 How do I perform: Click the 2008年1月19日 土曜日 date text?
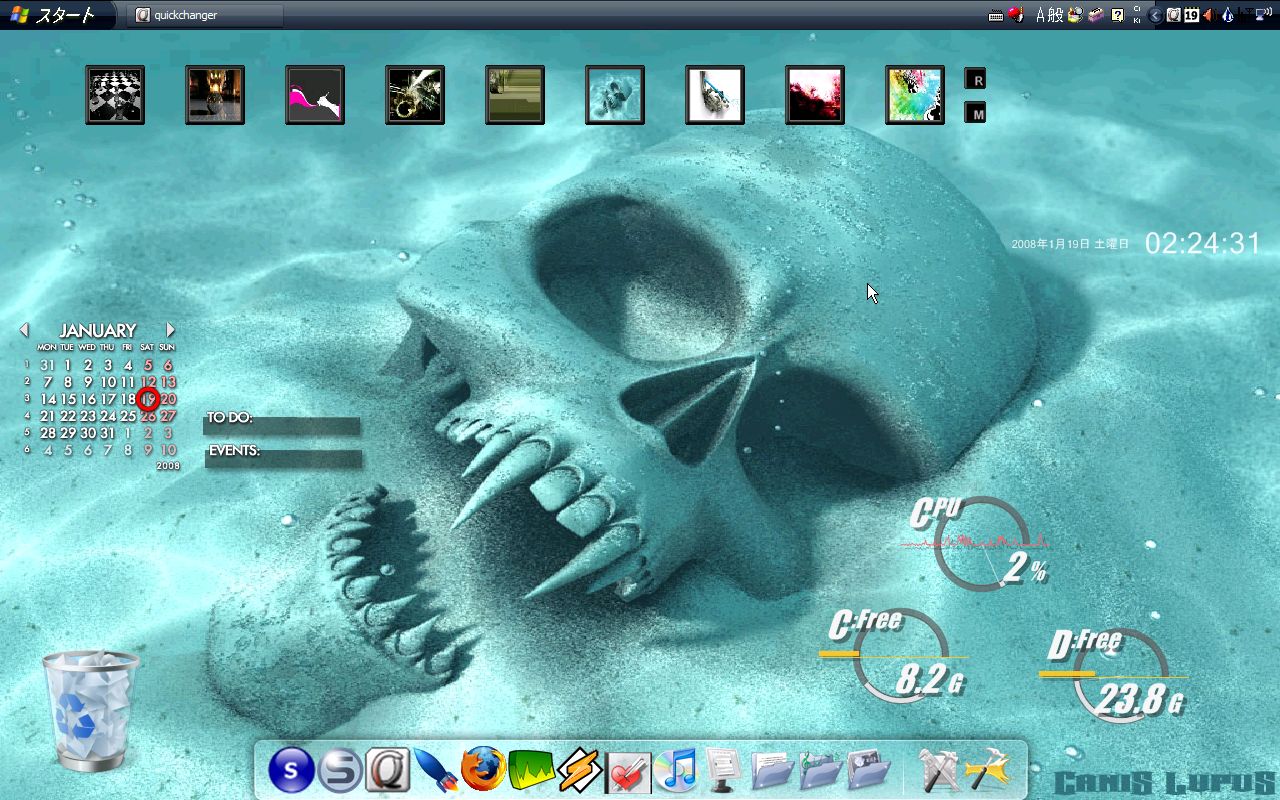tap(1070, 244)
